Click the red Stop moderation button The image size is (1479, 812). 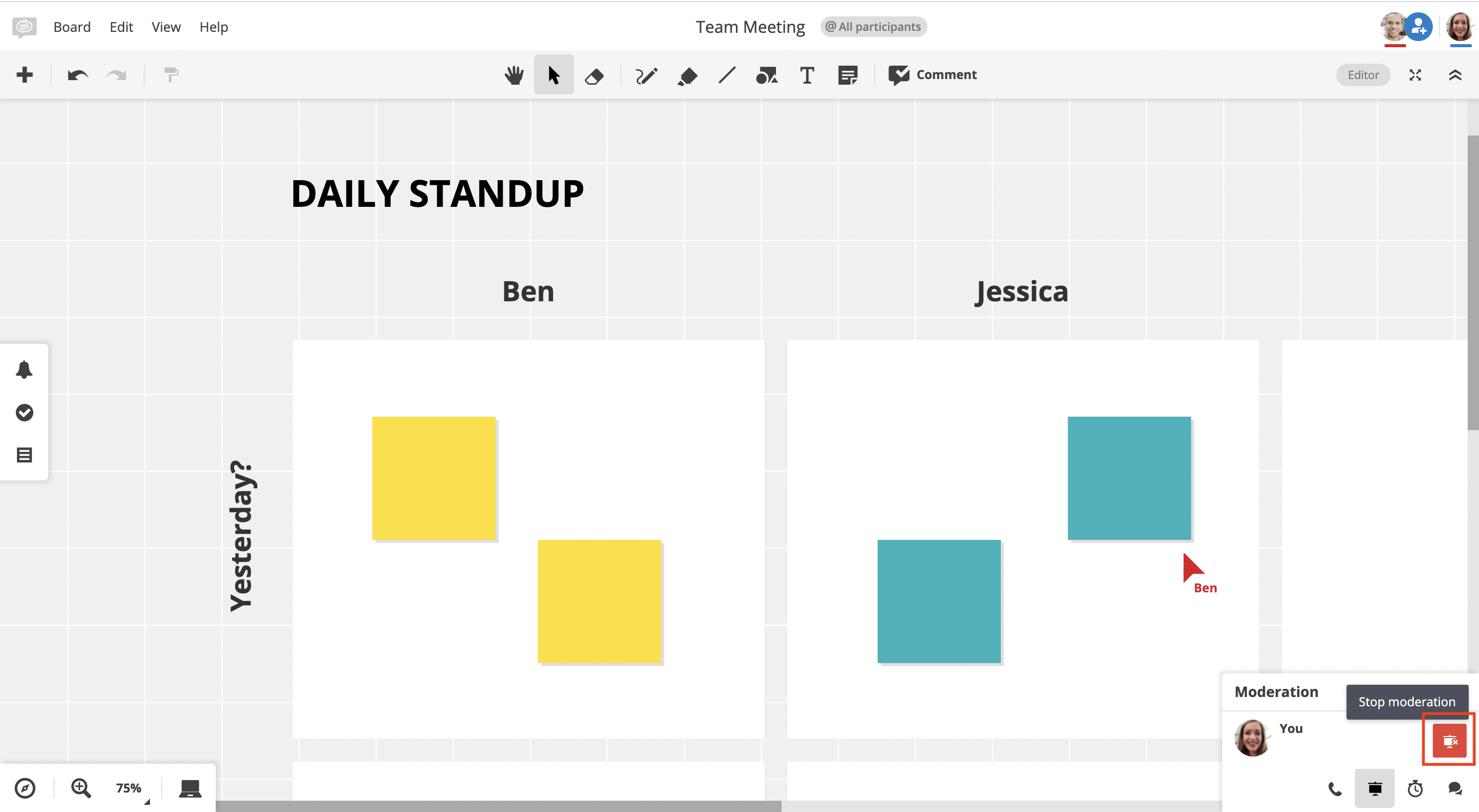click(1449, 741)
